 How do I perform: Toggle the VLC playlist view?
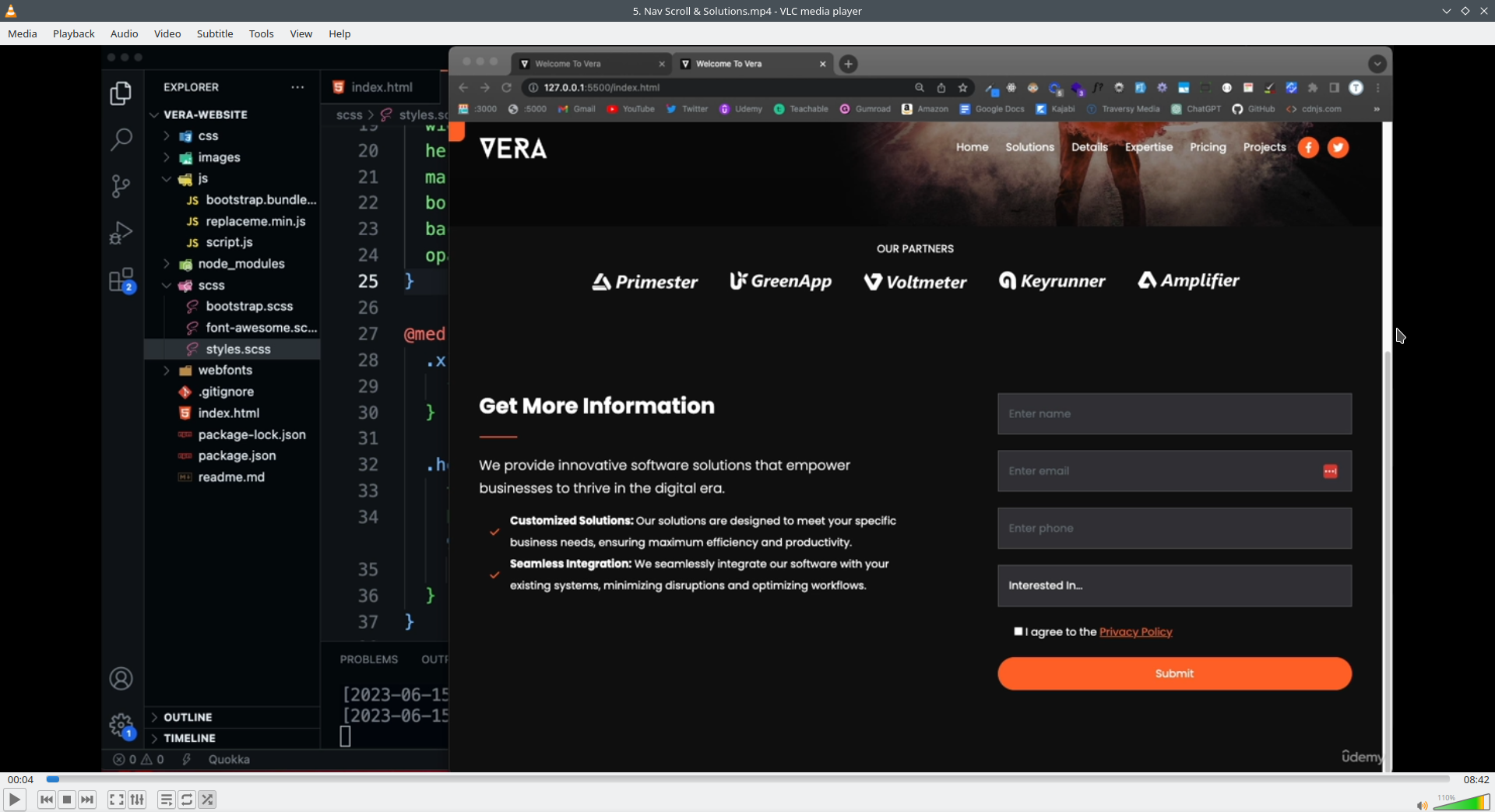point(167,800)
